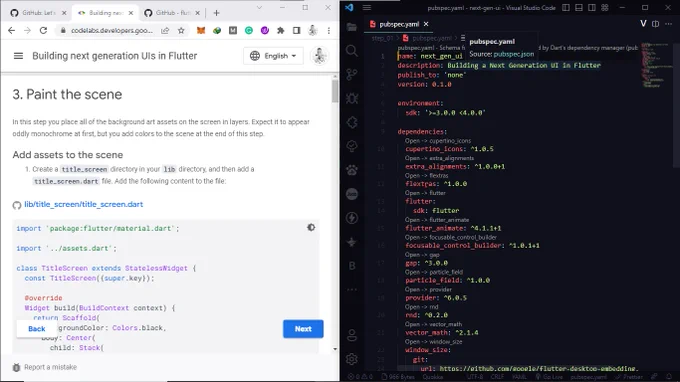Open lib/title_screen/title_screen.dart link
The height and width of the screenshot is (382, 680).
click(84, 204)
